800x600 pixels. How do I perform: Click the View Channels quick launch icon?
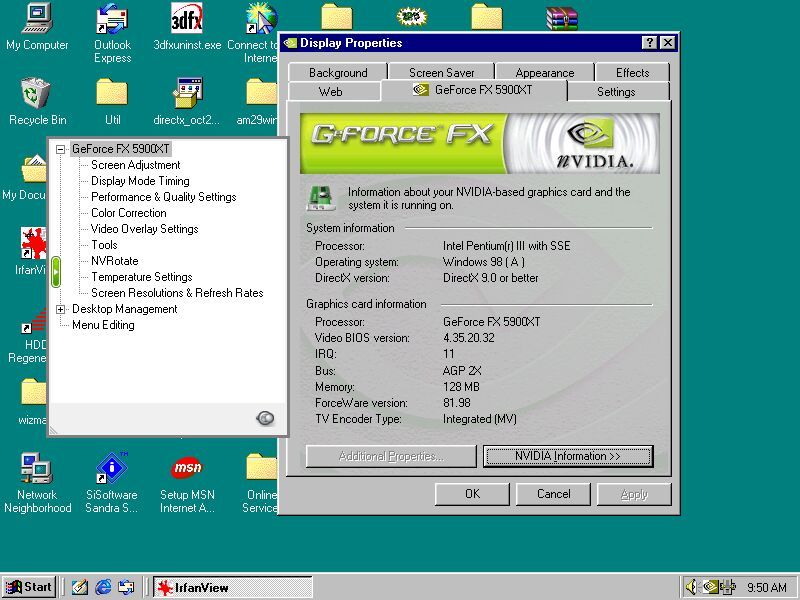[126, 587]
